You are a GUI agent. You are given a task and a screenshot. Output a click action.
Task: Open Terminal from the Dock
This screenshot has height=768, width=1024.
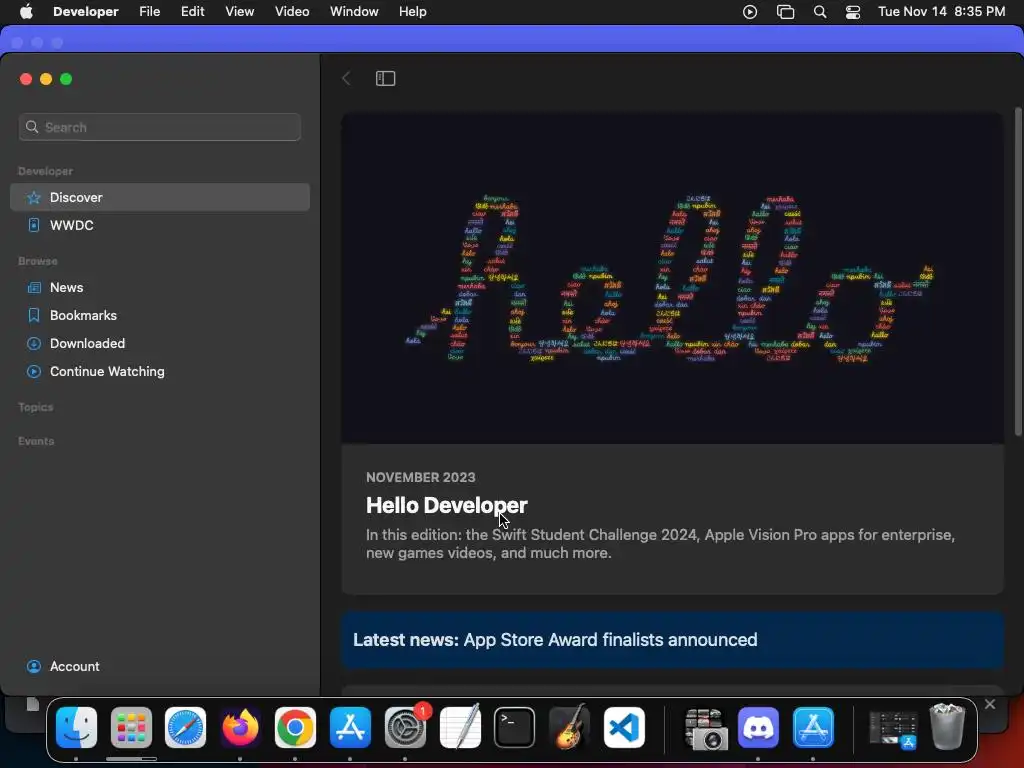[x=515, y=728]
